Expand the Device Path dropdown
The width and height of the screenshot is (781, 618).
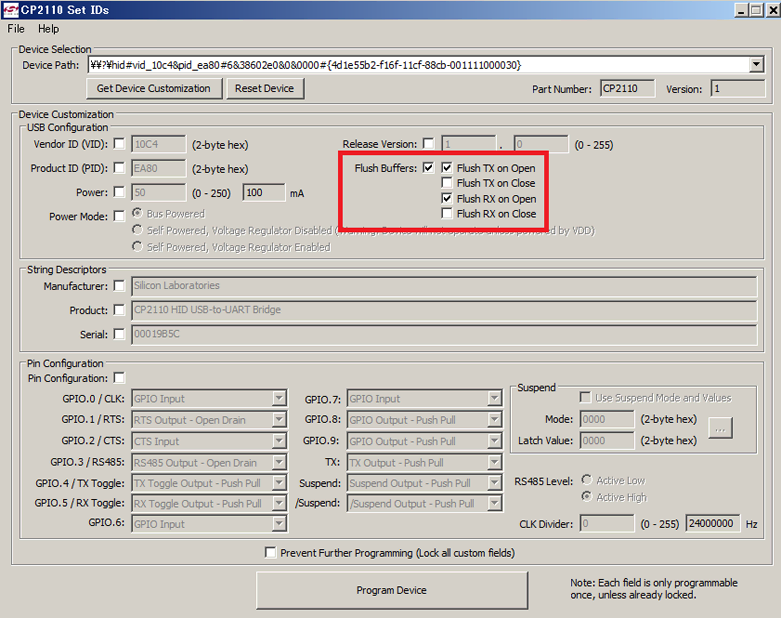[756, 65]
